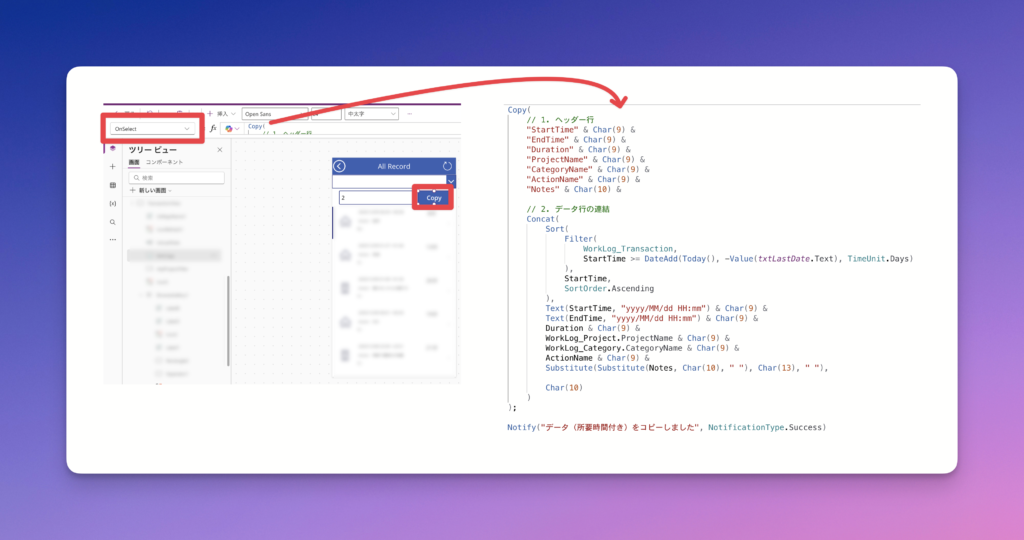The width and height of the screenshot is (1024, 540).
Task: Open the sidebar ellipsis more options
Action: point(112,240)
